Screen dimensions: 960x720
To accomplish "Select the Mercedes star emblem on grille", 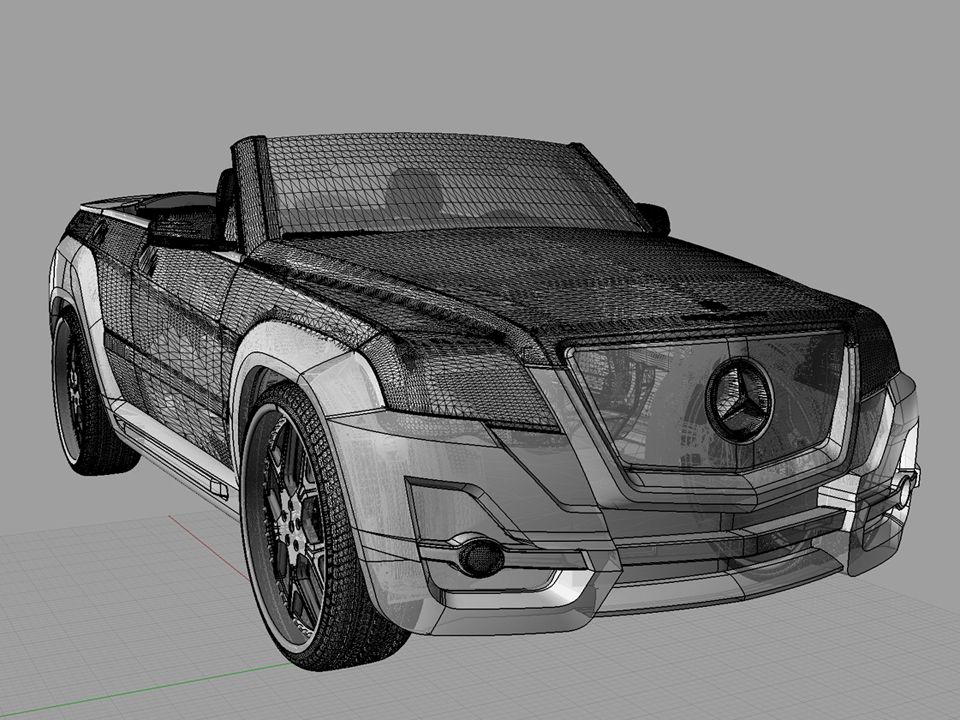I will pos(740,400).
